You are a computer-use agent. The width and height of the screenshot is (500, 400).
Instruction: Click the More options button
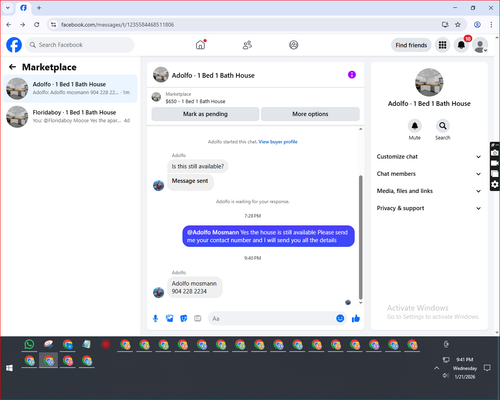pyautogui.click(x=310, y=114)
